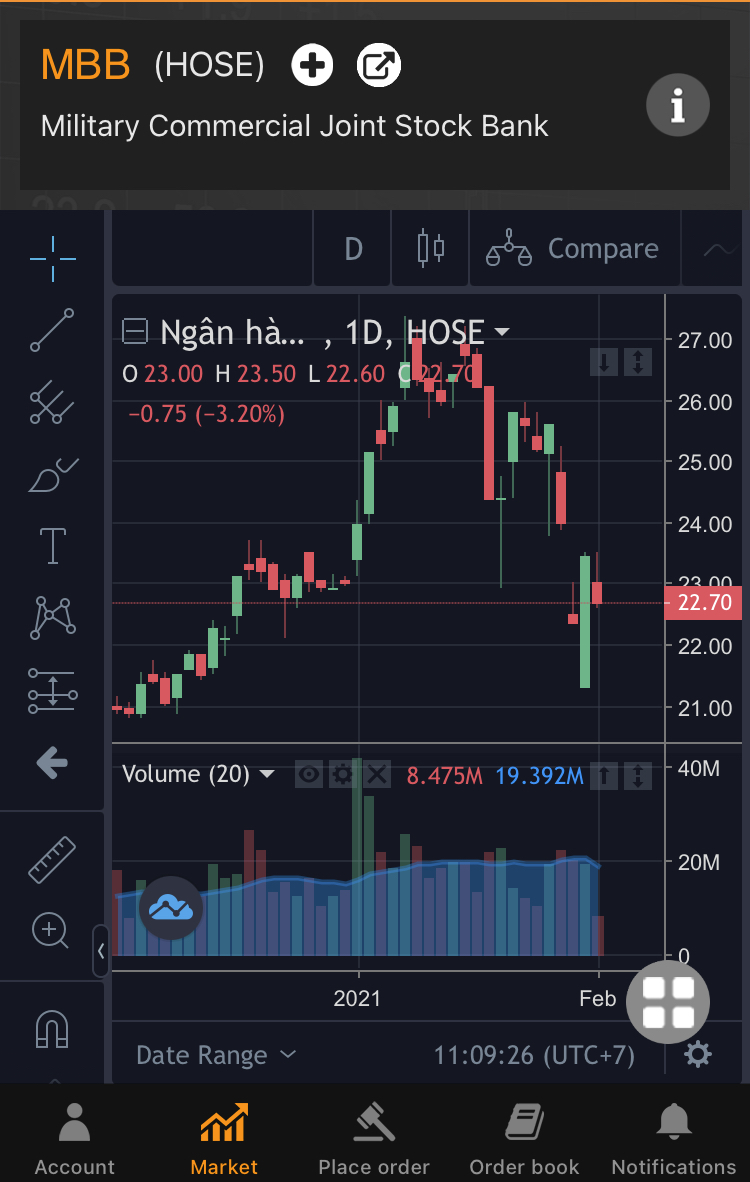Viewport: 750px width, 1182px height.
Task: Change the D time interval
Action: click(353, 249)
